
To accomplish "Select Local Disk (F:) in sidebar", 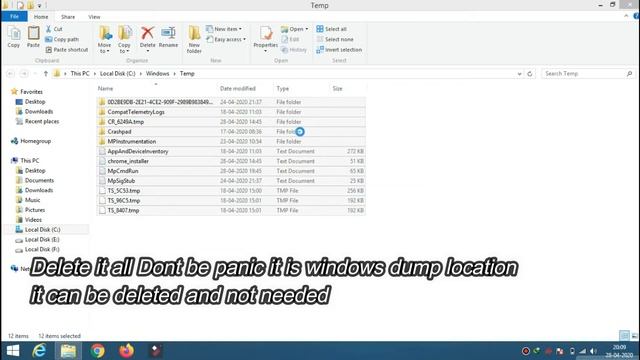I will click(42, 249).
